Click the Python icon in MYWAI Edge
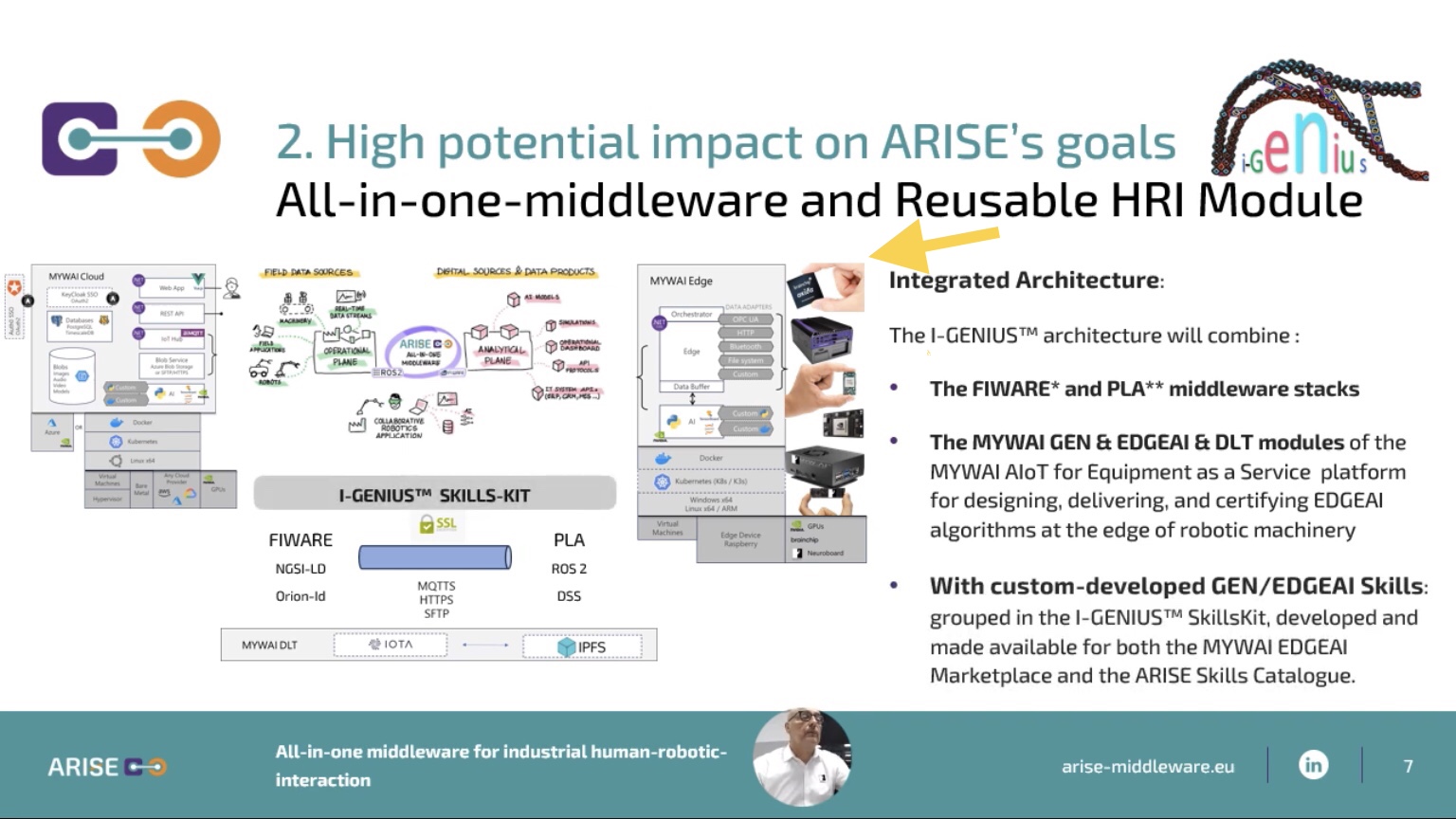 pyautogui.click(x=673, y=422)
